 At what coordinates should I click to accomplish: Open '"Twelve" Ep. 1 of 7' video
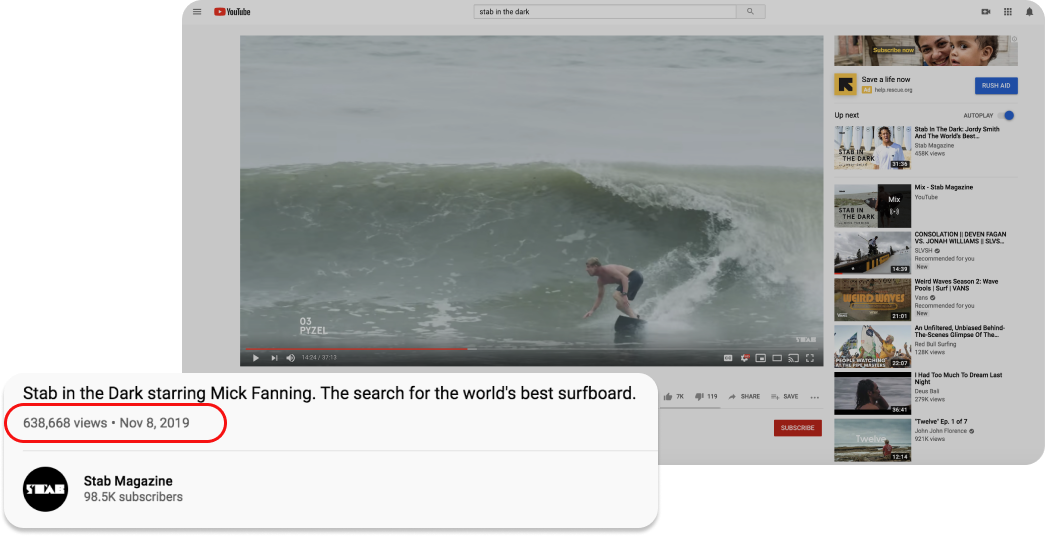[x=941, y=421]
